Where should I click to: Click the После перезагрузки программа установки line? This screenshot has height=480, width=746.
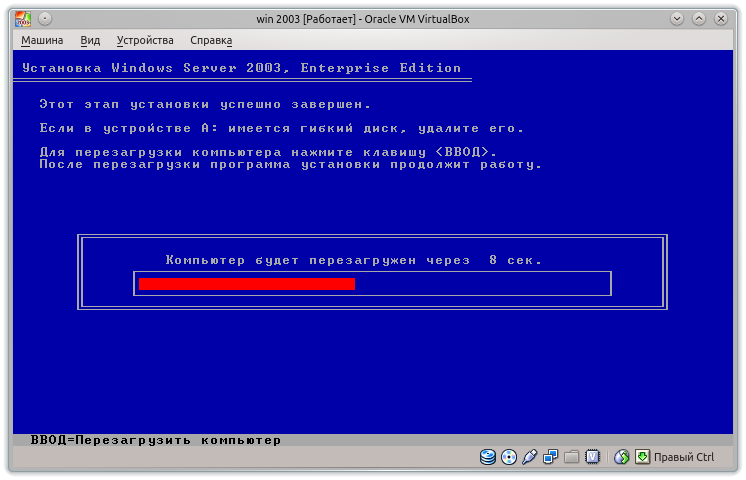290,165
